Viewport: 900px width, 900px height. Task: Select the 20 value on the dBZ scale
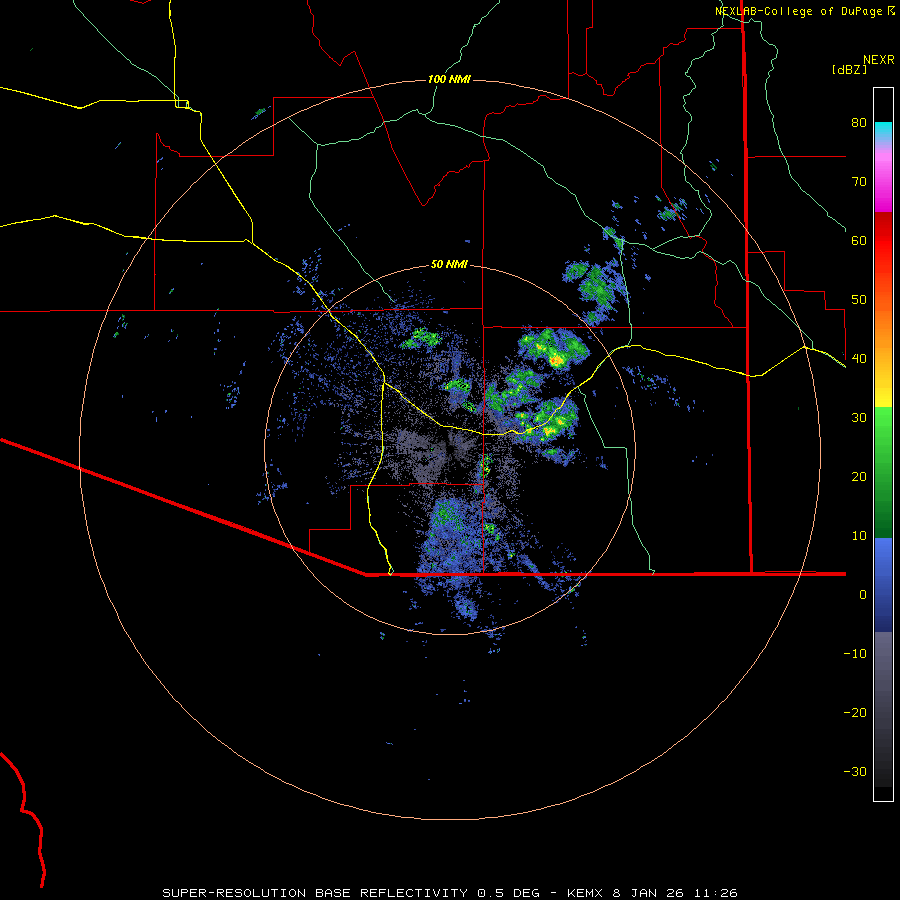point(859,476)
